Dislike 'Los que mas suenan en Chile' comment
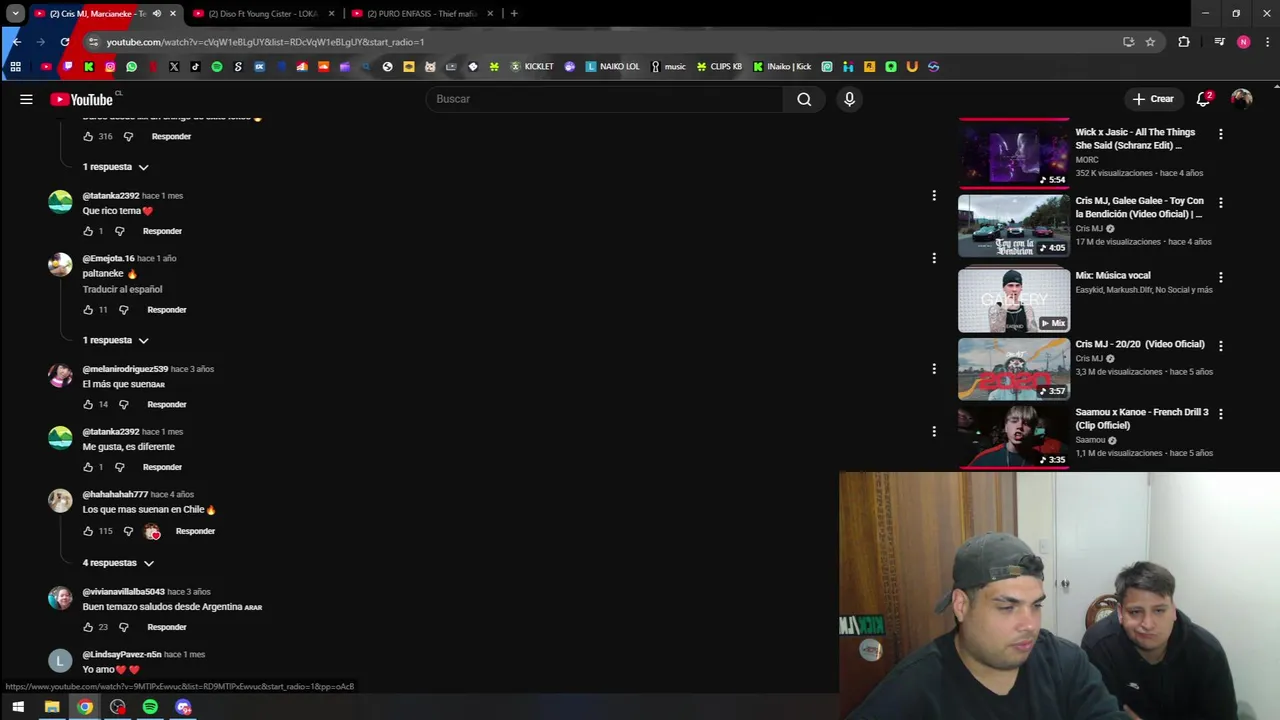The width and height of the screenshot is (1280, 720). (128, 531)
